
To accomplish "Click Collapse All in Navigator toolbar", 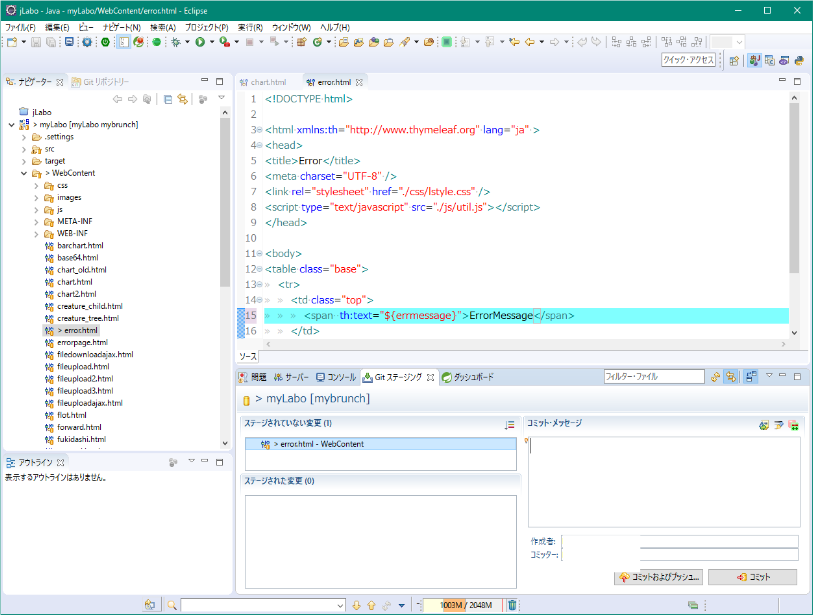I will (167, 99).
